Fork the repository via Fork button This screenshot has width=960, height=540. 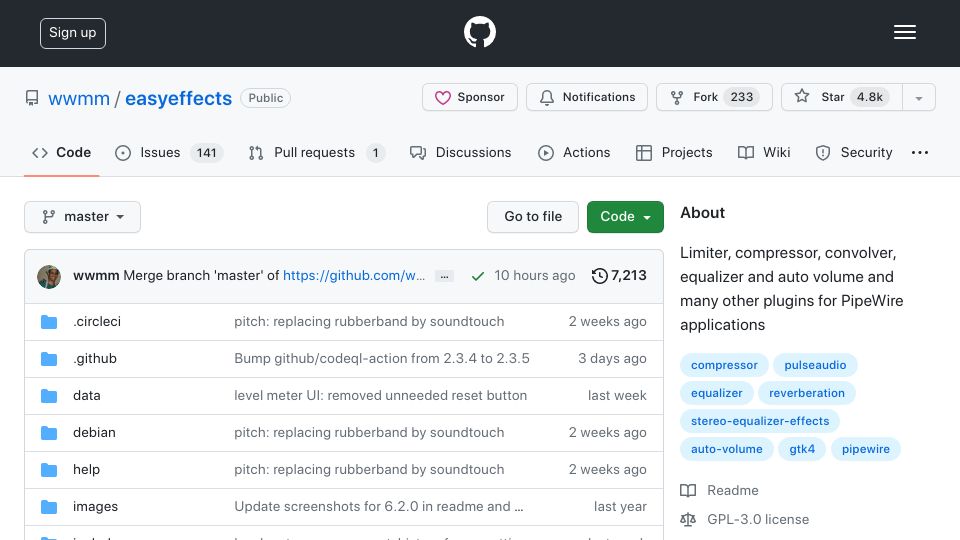pyautogui.click(x=714, y=97)
